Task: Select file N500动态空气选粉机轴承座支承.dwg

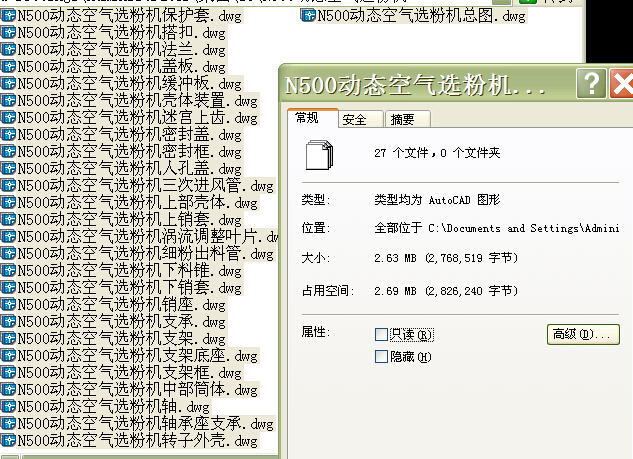Action: pyautogui.click(x=137, y=423)
